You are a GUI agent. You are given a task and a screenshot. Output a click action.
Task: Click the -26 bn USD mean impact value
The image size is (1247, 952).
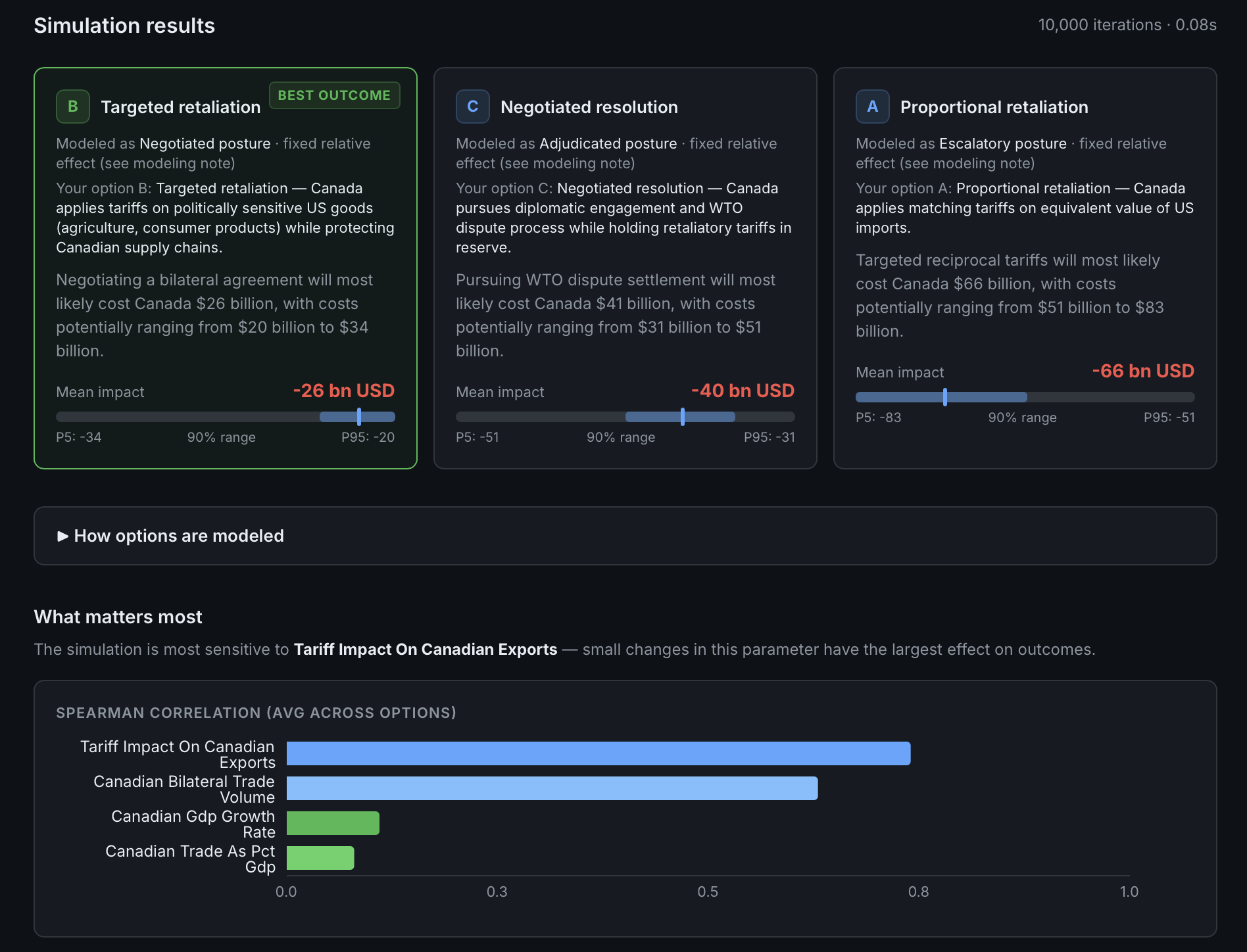click(x=343, y=391)
